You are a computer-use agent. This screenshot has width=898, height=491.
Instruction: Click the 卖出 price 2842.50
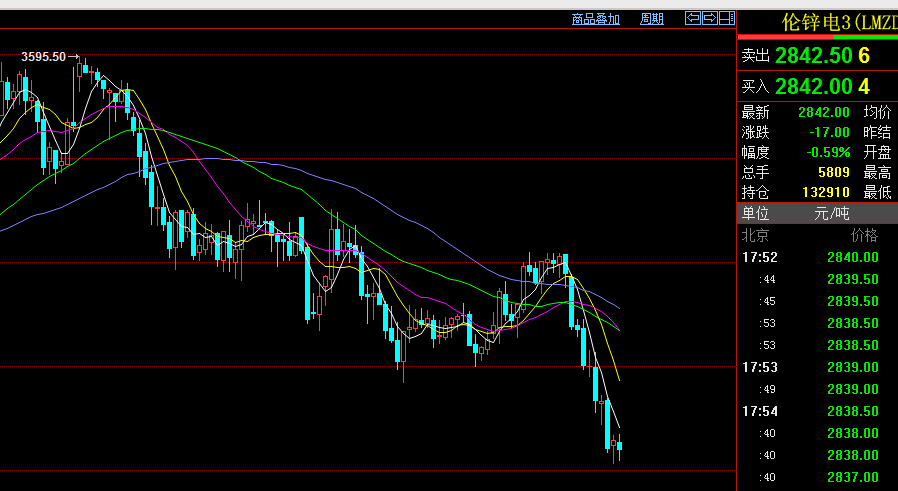(x=813, y=56)
